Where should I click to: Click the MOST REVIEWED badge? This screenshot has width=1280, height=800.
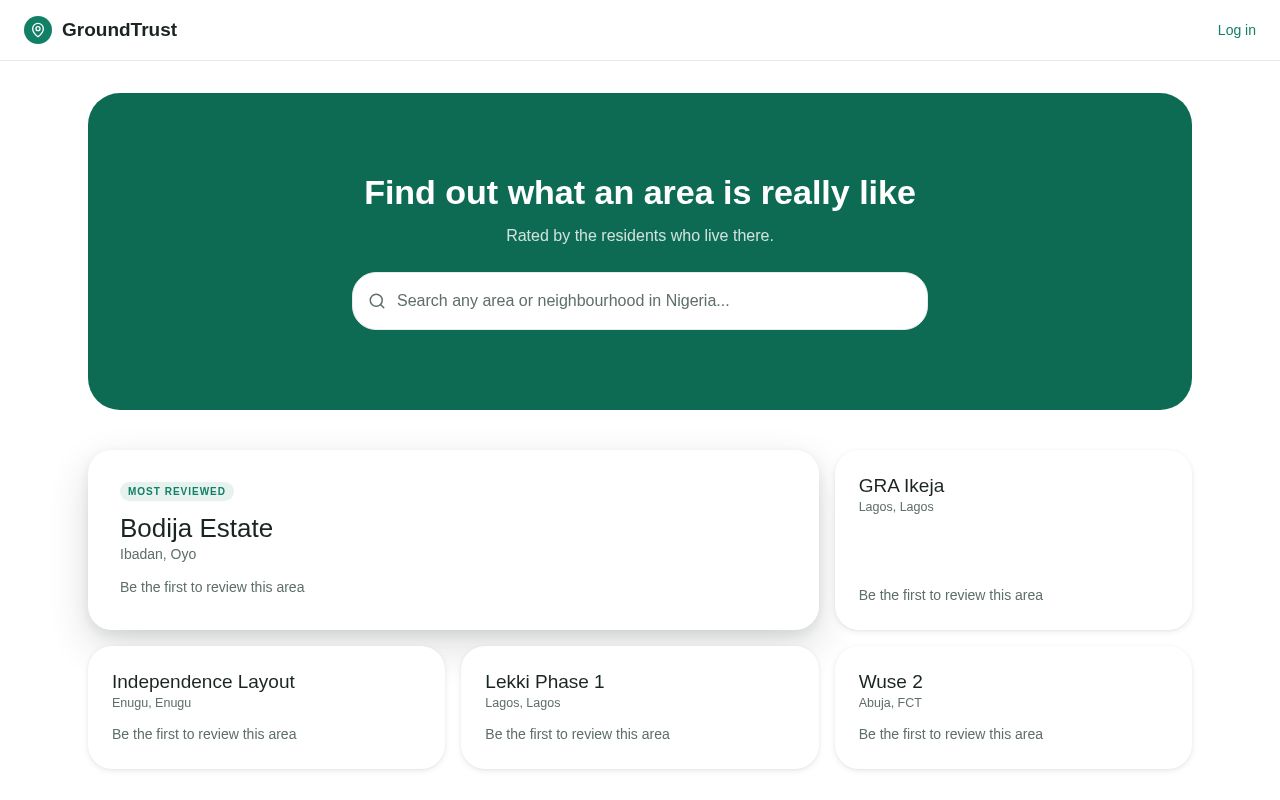click(177, 491)
